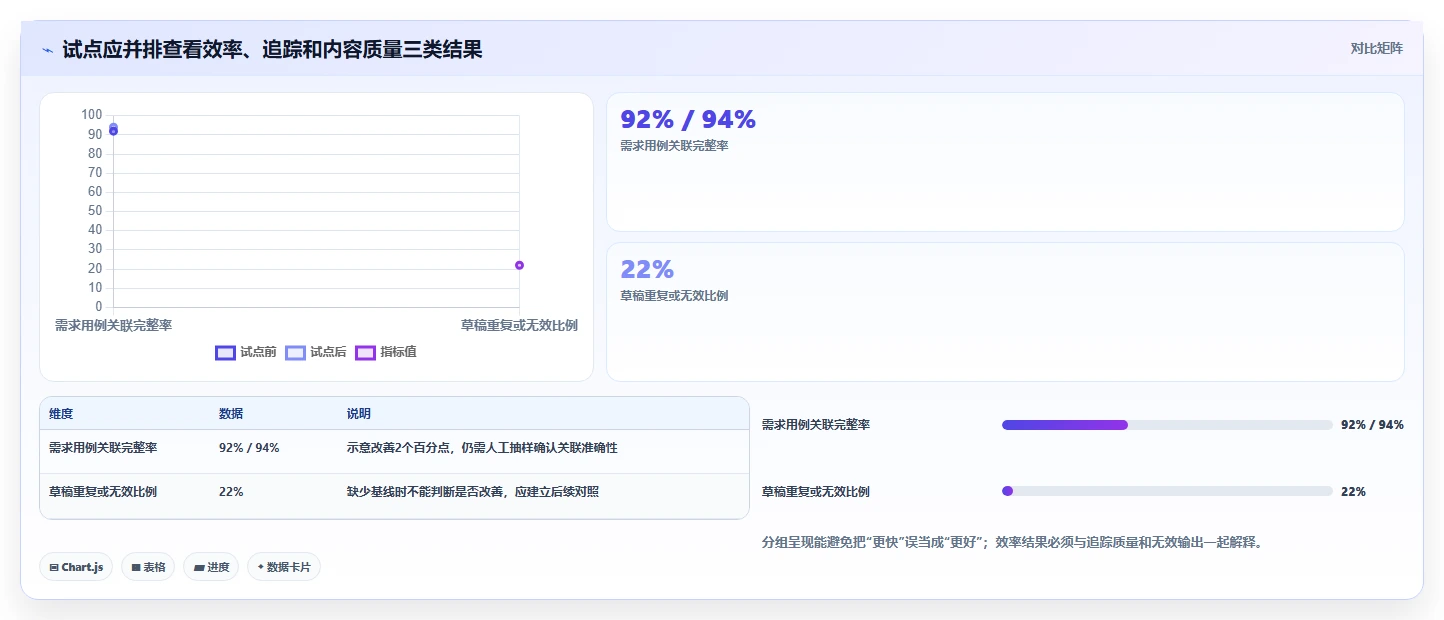Click the footnote about 分组呈现

coord(1012,543)
